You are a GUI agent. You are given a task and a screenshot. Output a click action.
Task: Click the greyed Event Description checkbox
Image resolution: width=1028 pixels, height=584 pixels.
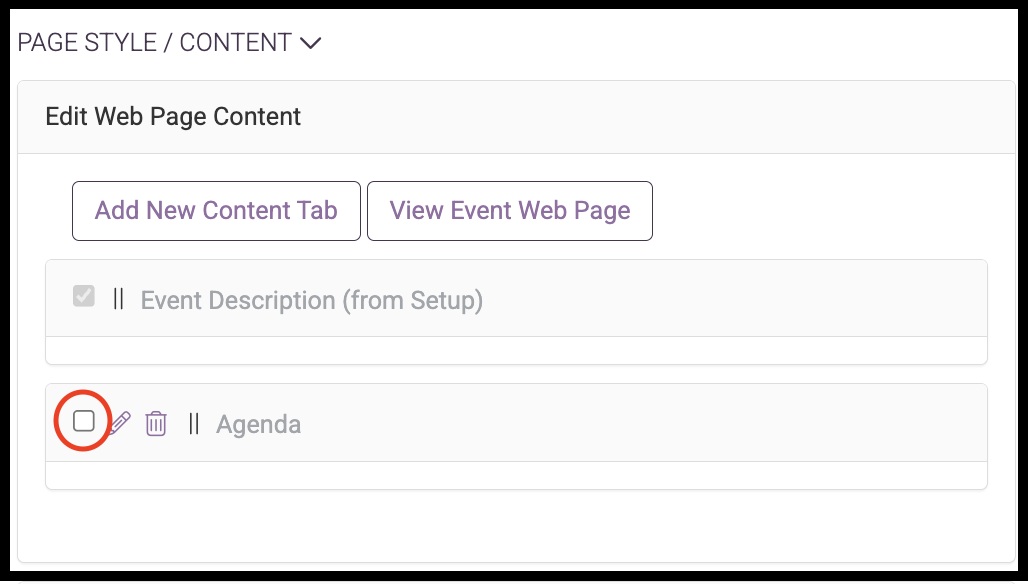84,296
